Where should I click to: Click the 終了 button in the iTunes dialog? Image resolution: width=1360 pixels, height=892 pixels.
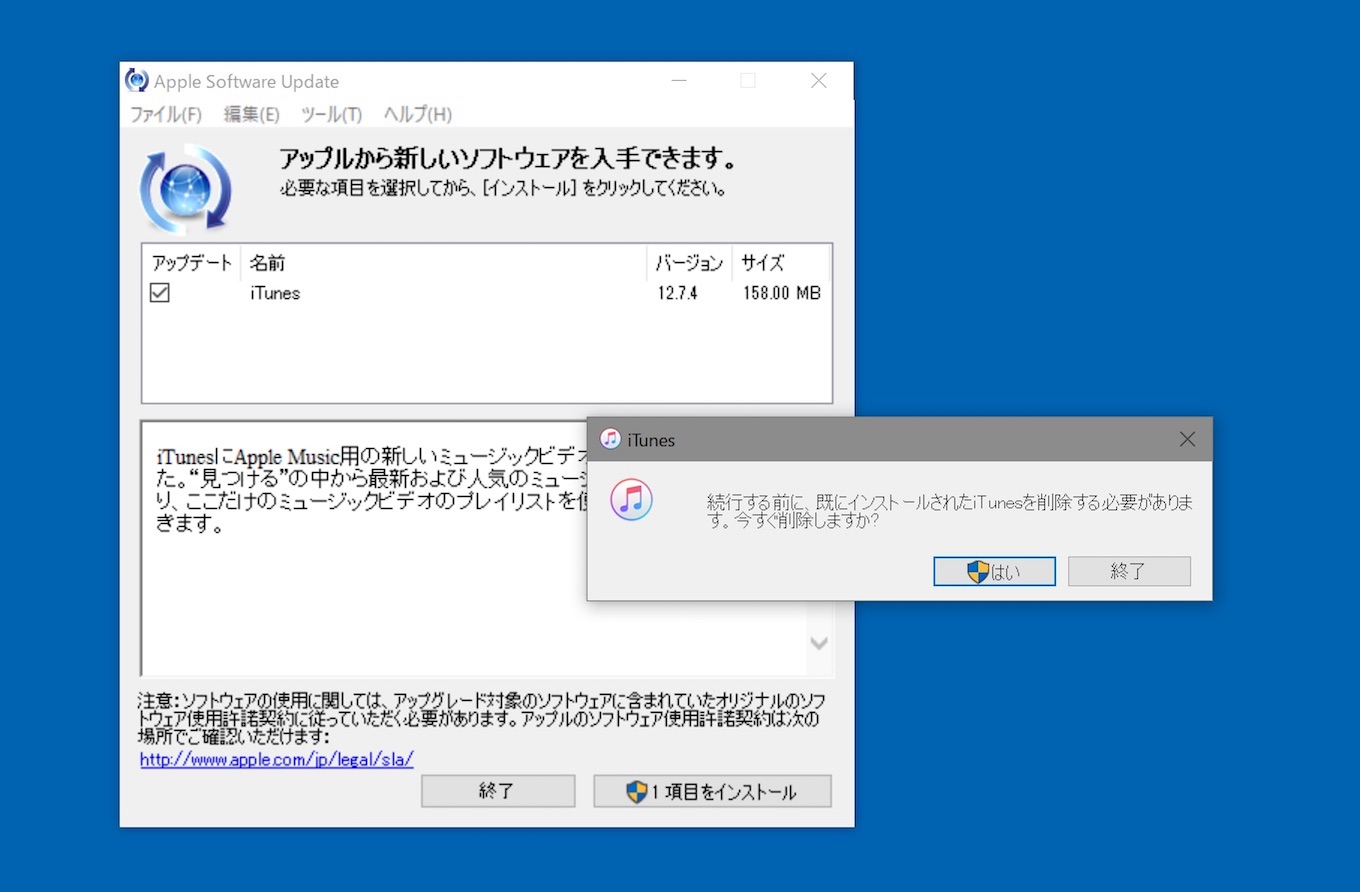click(x=1129, y=571)
